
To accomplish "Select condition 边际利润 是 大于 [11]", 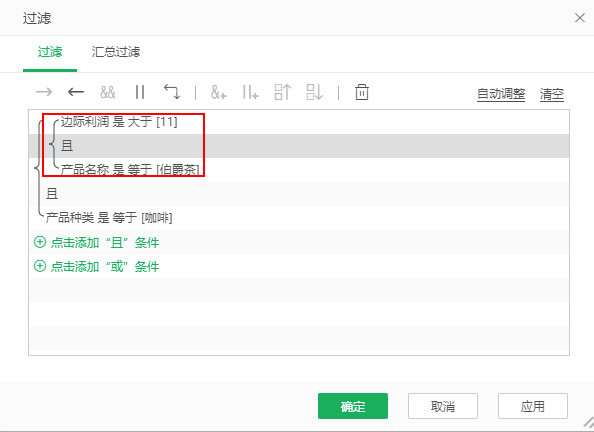I will pos(299,122).
